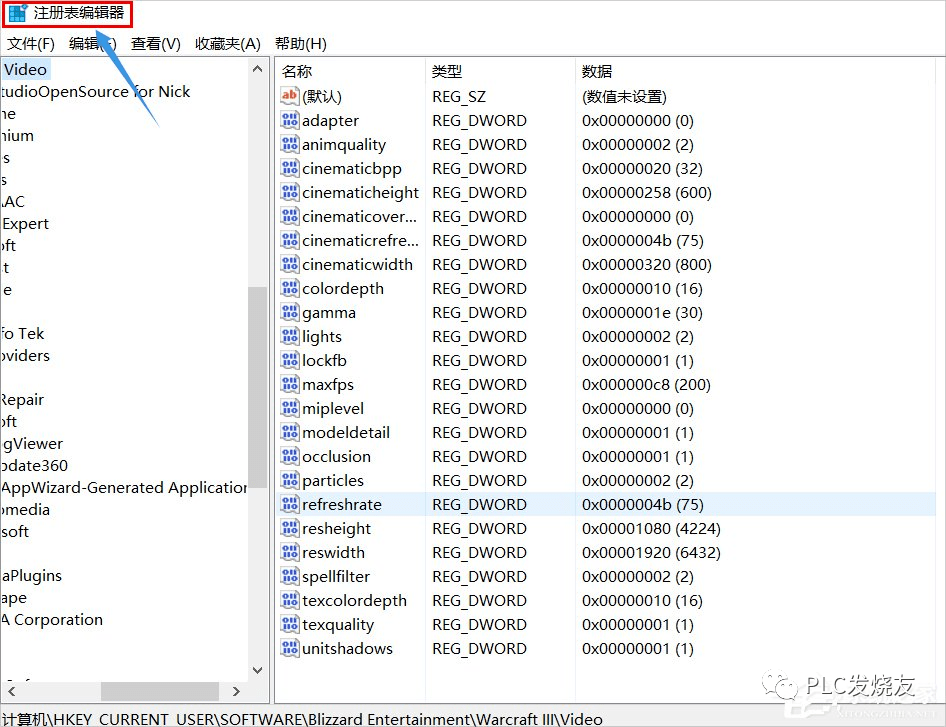
Task: Click the tree pane vertical scrollbar thumb
Action: click(258, 400)
